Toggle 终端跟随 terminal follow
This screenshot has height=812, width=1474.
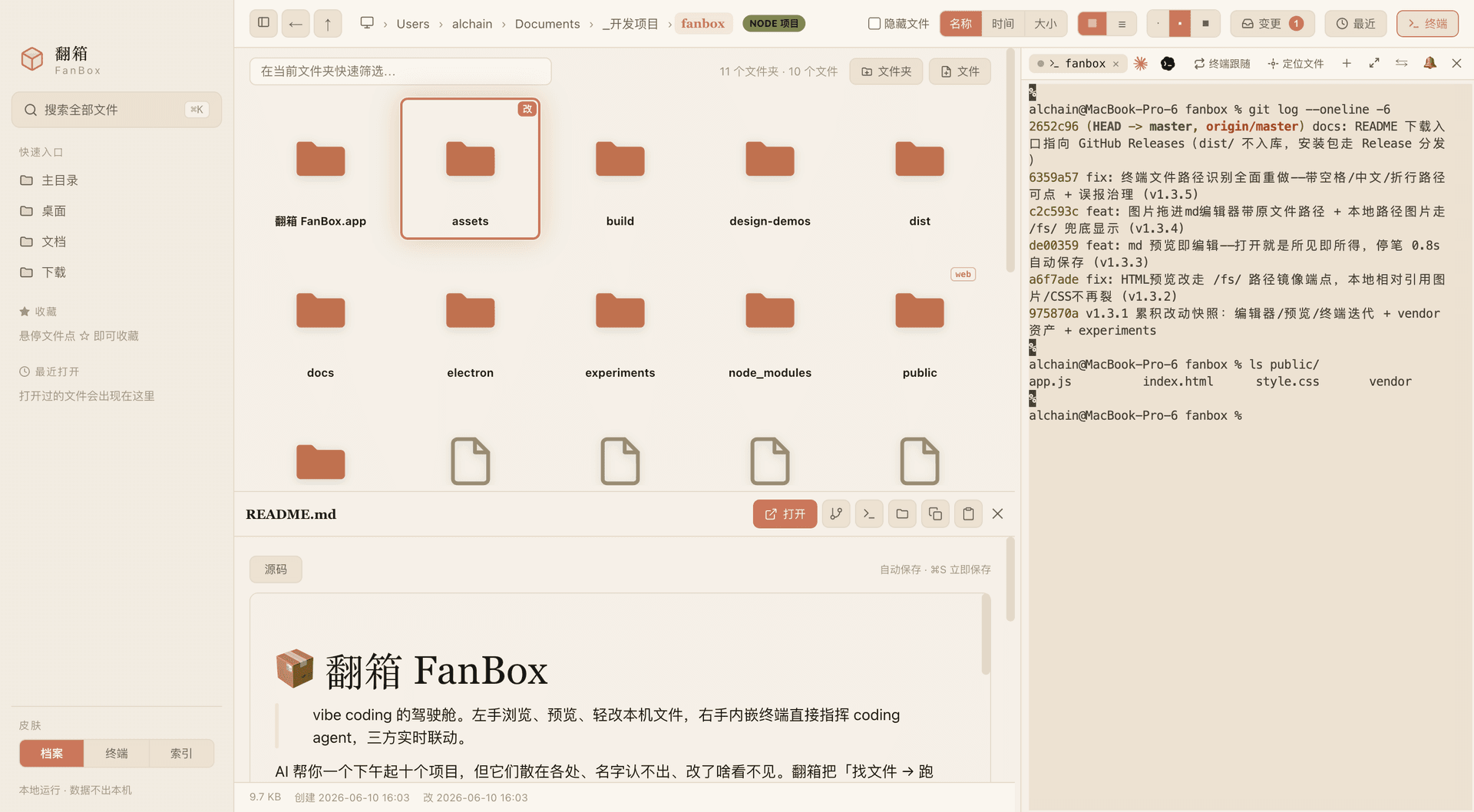pos(1221,64)
